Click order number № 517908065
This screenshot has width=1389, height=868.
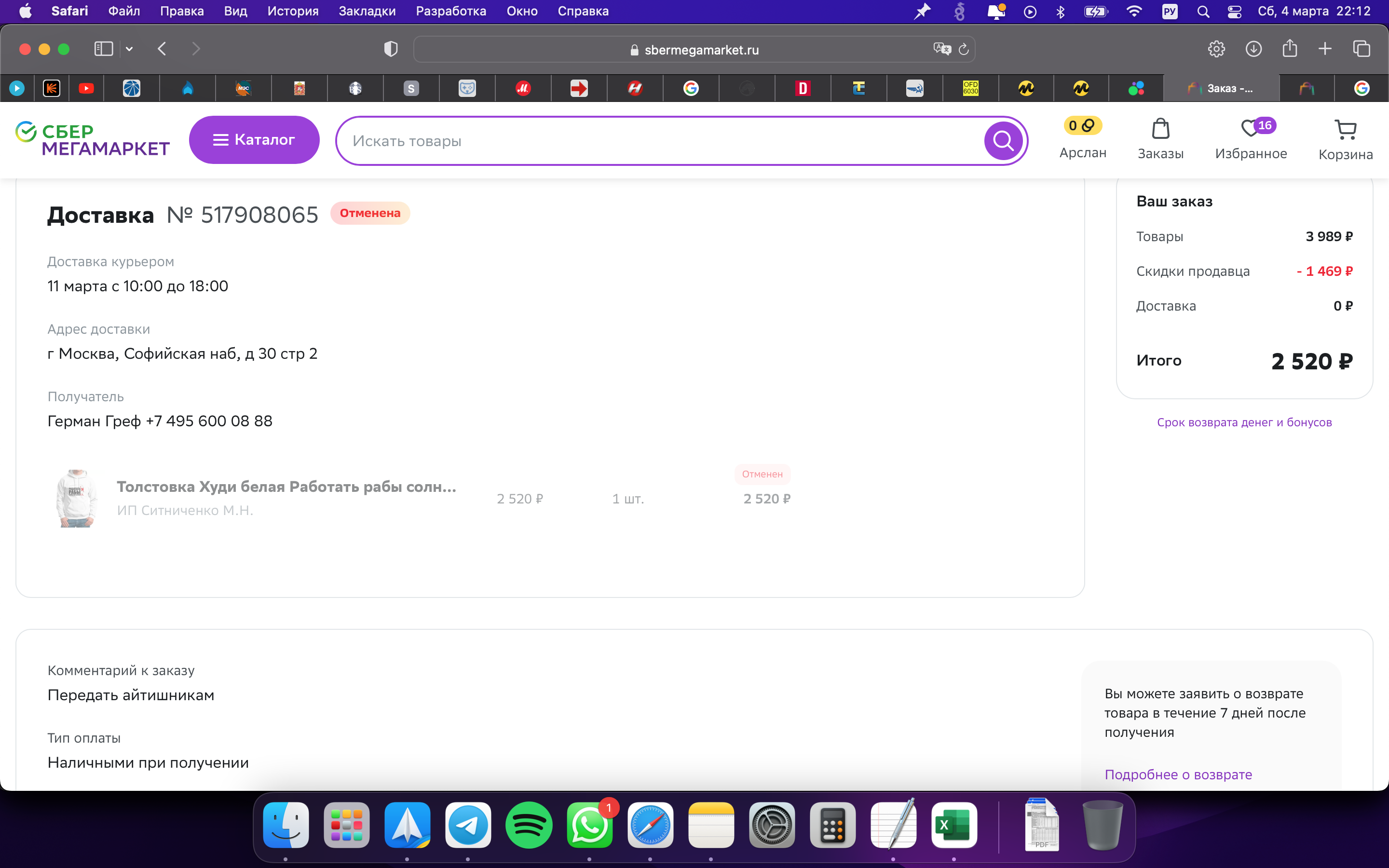point(242,215)
